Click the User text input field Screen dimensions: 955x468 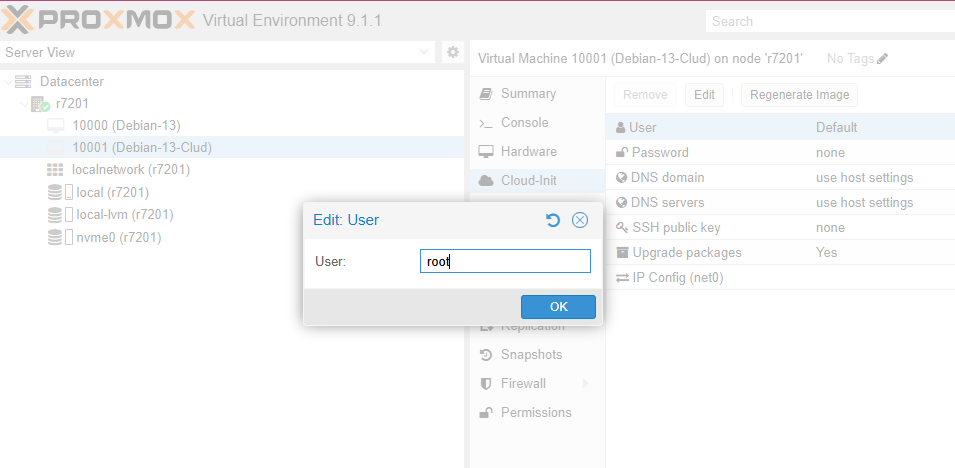505,262
